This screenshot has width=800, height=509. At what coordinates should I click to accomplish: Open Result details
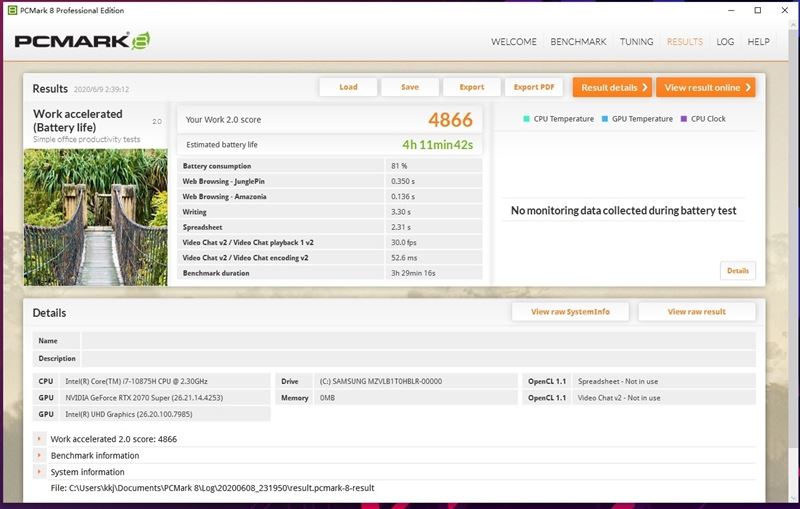coord(614,87)
